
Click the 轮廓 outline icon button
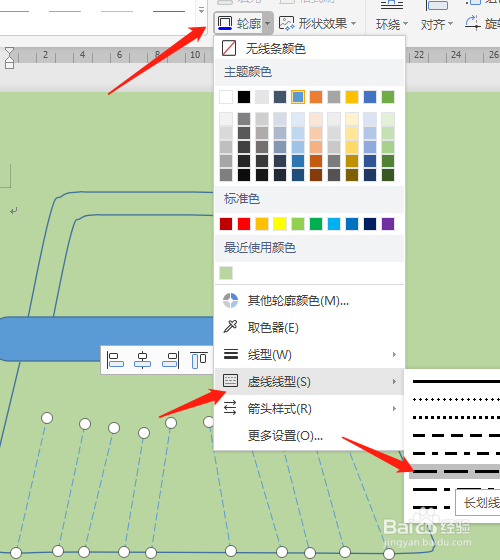[x=225, y=23]
